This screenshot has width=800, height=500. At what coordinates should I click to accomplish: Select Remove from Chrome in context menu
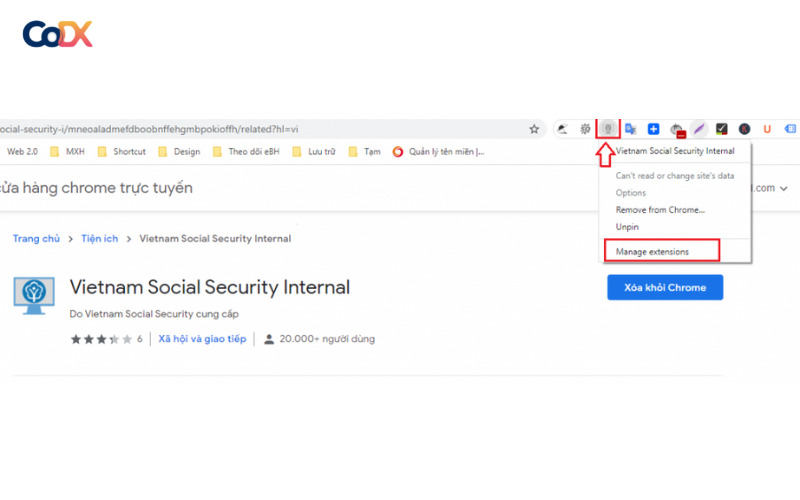point(660,210)
